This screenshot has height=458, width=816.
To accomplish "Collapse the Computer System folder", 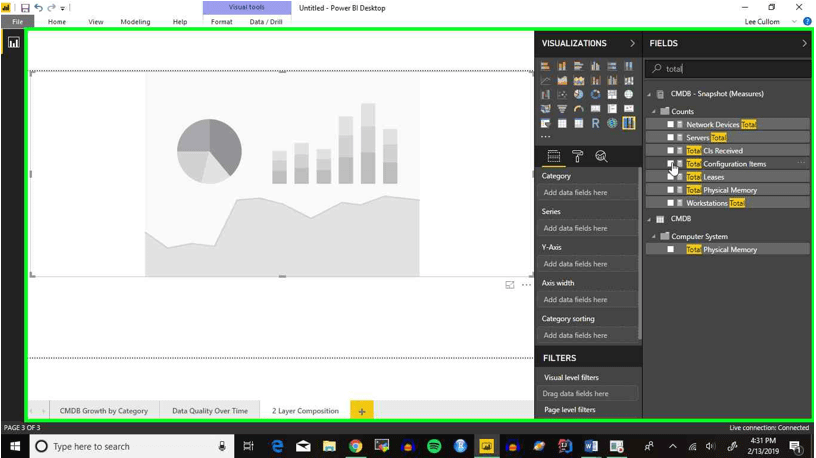I will 654,236.
